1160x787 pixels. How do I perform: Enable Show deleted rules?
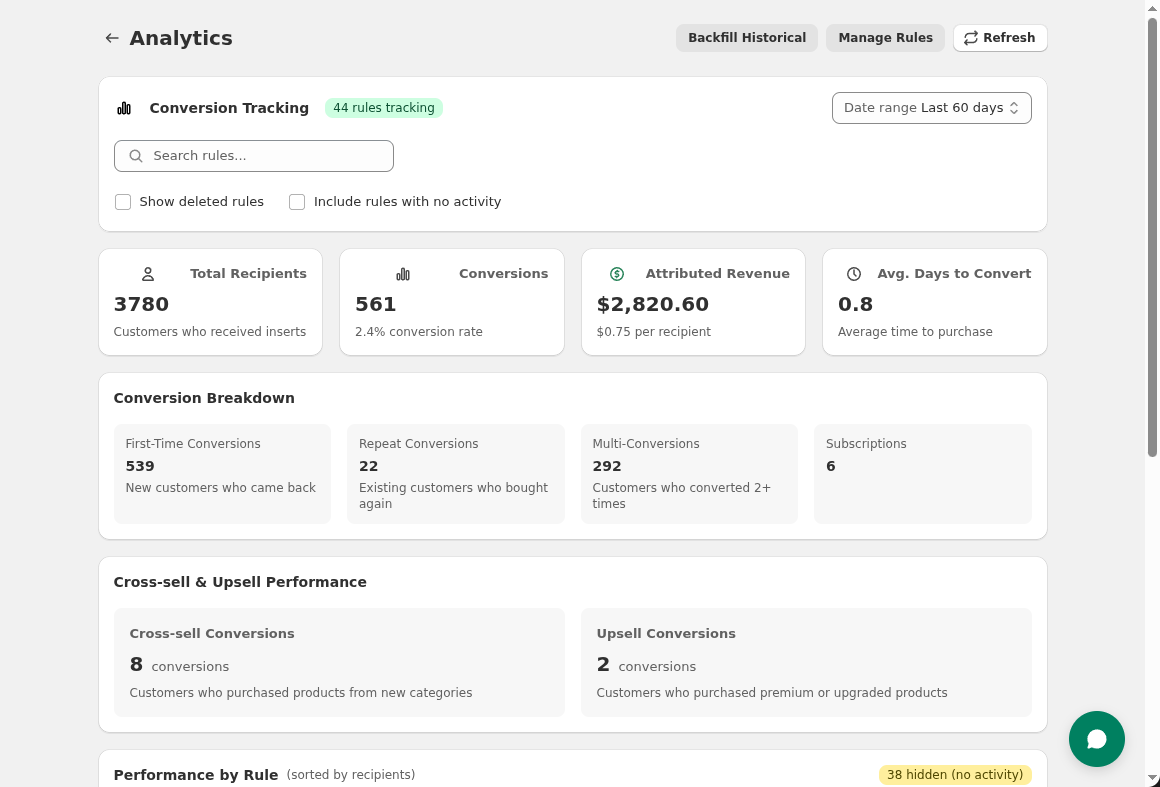(123, 202)
